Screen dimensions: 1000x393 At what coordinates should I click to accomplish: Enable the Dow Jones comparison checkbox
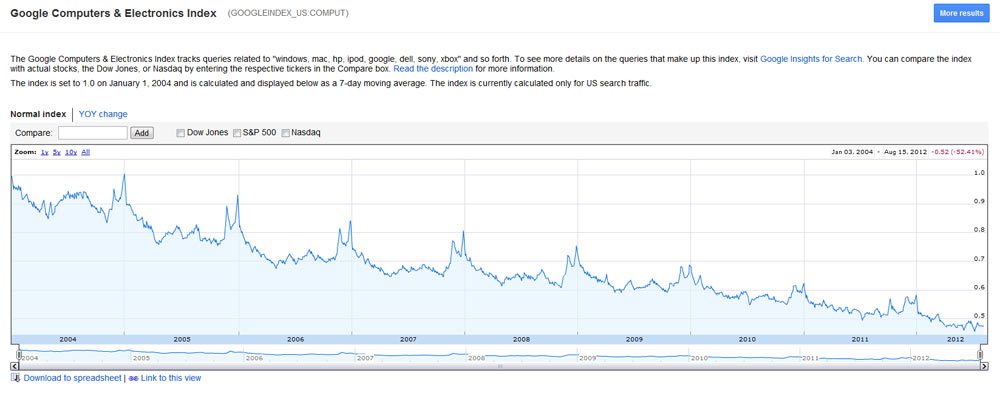point(180,133)
